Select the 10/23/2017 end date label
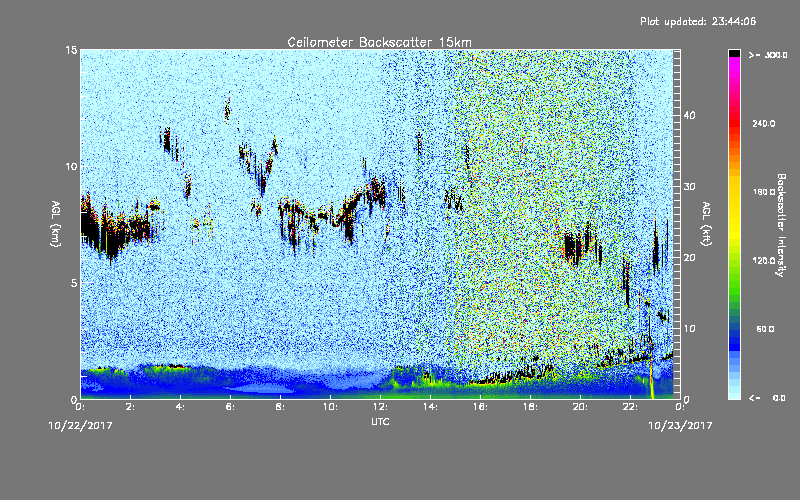 [x=680, y=426]
